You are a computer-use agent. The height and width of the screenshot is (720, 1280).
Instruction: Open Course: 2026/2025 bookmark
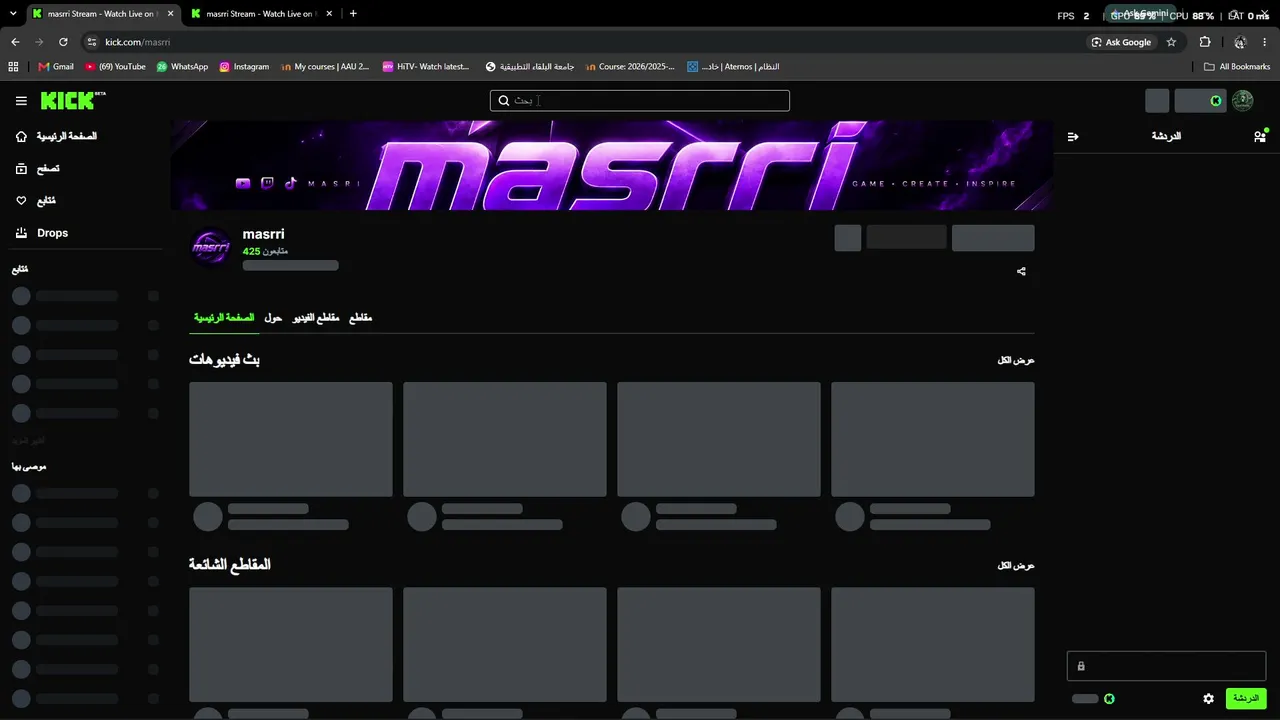[x=630, y=67]
